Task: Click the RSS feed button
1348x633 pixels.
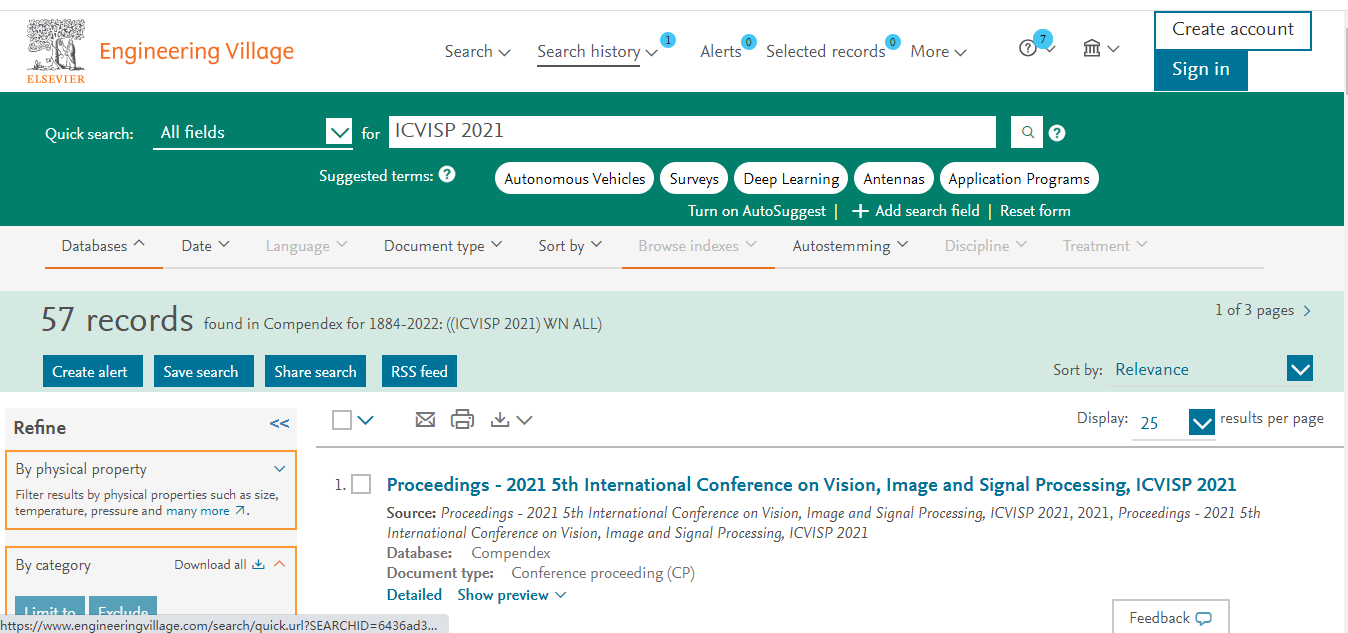Action: (419, 371)
